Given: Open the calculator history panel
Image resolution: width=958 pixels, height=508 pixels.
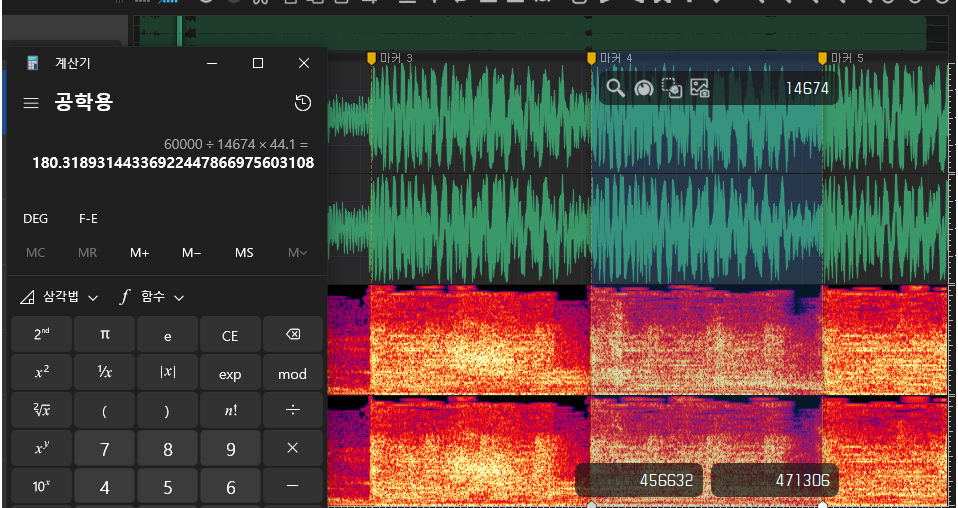Looking at the screenshot, I should click(x=303, y=103).
